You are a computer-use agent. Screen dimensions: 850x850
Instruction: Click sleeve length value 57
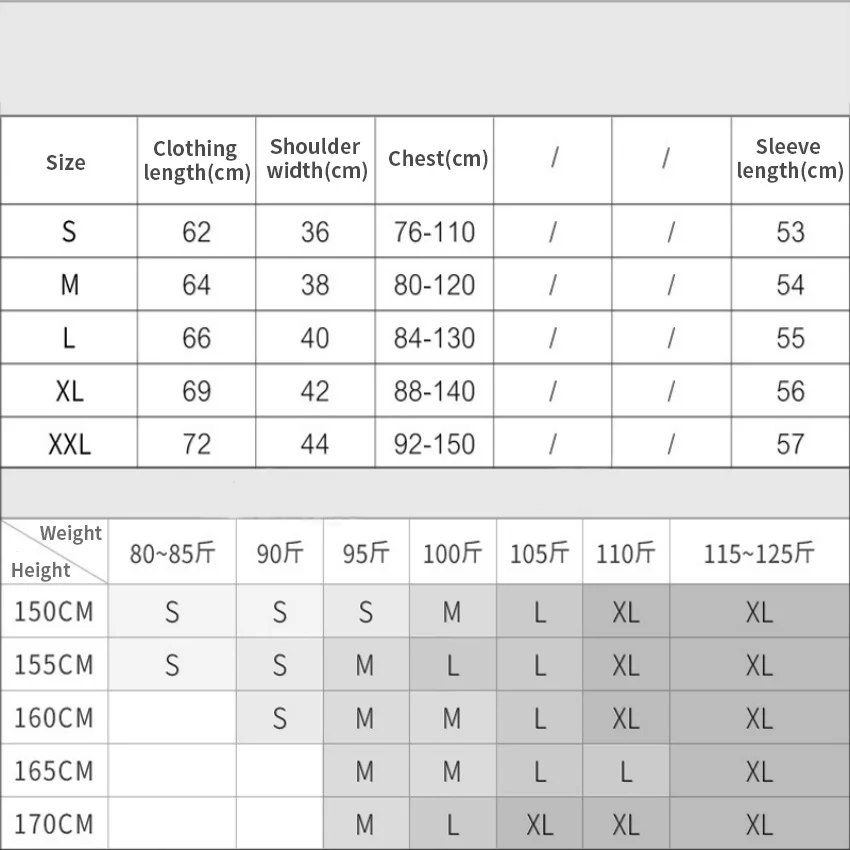tap(790, 444)
